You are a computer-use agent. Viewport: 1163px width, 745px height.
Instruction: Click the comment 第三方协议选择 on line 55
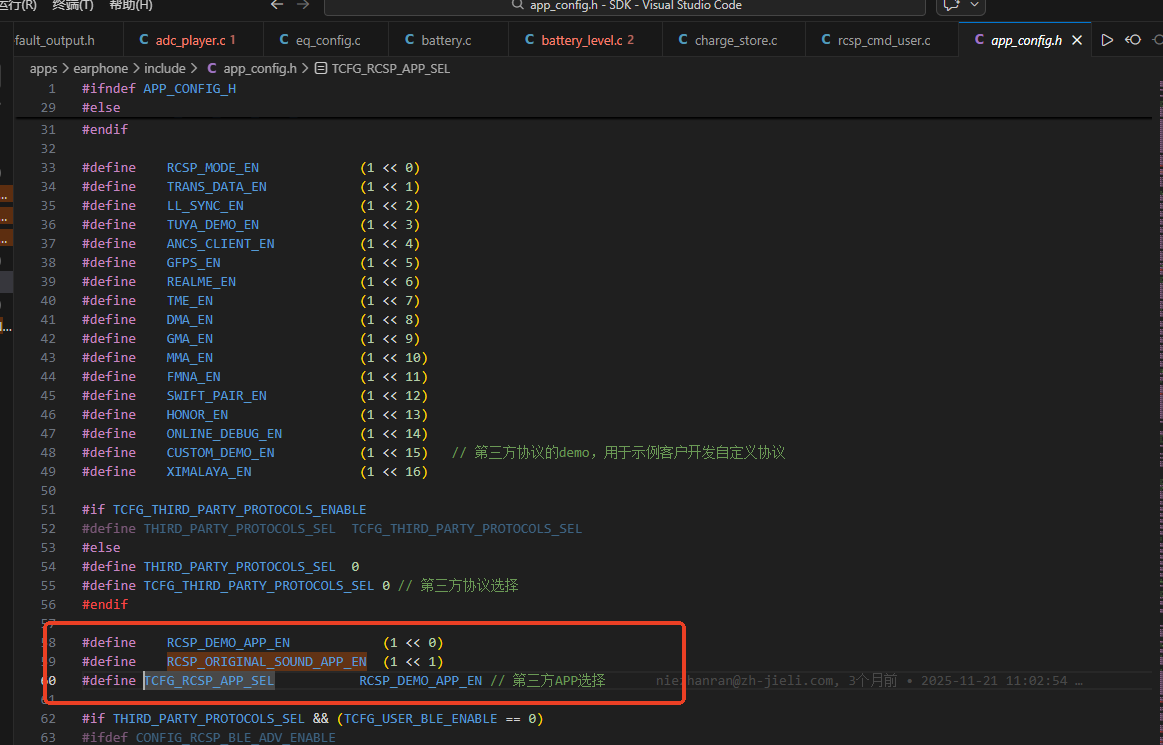tap(458, 585)
